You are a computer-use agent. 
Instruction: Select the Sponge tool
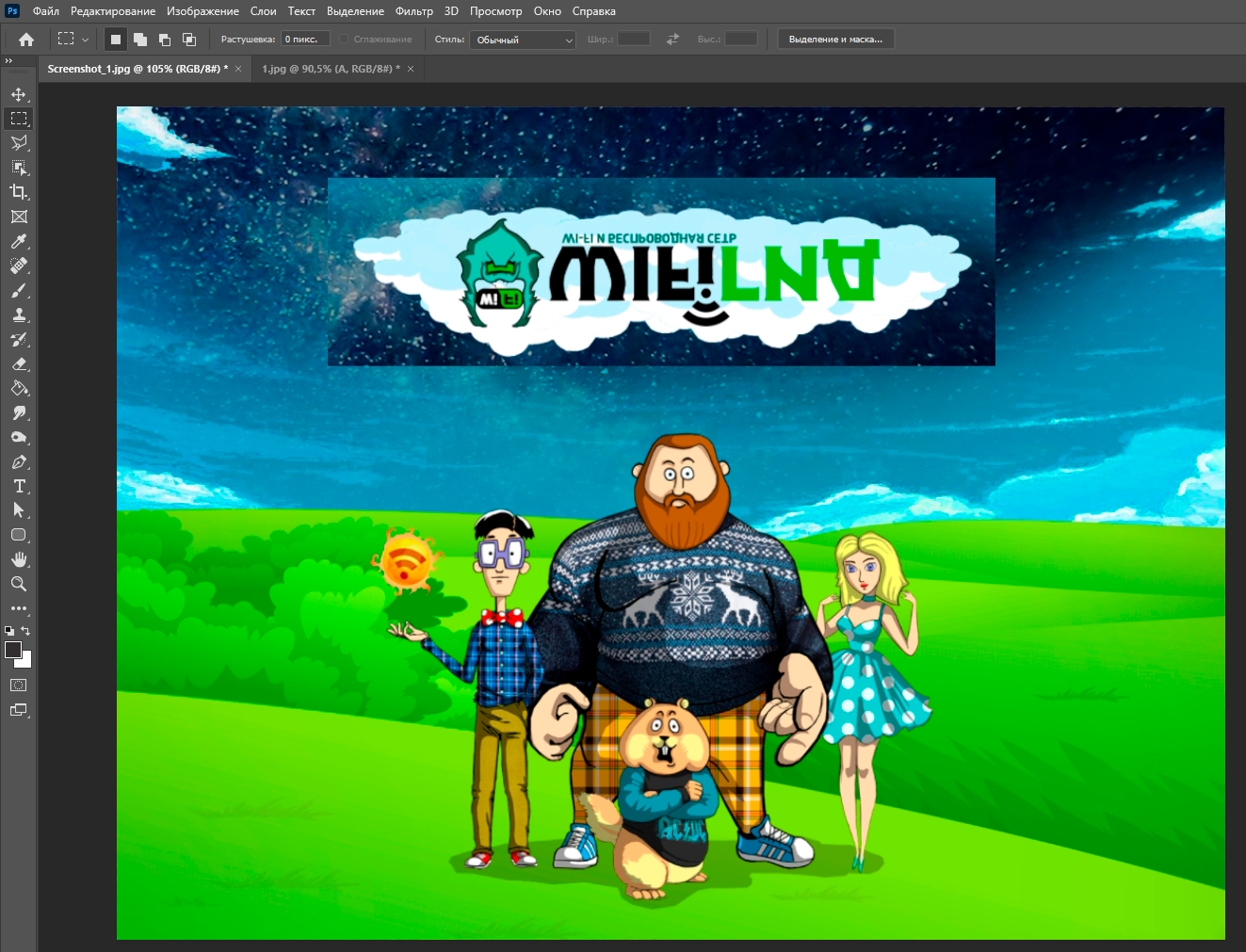[19, 437]
